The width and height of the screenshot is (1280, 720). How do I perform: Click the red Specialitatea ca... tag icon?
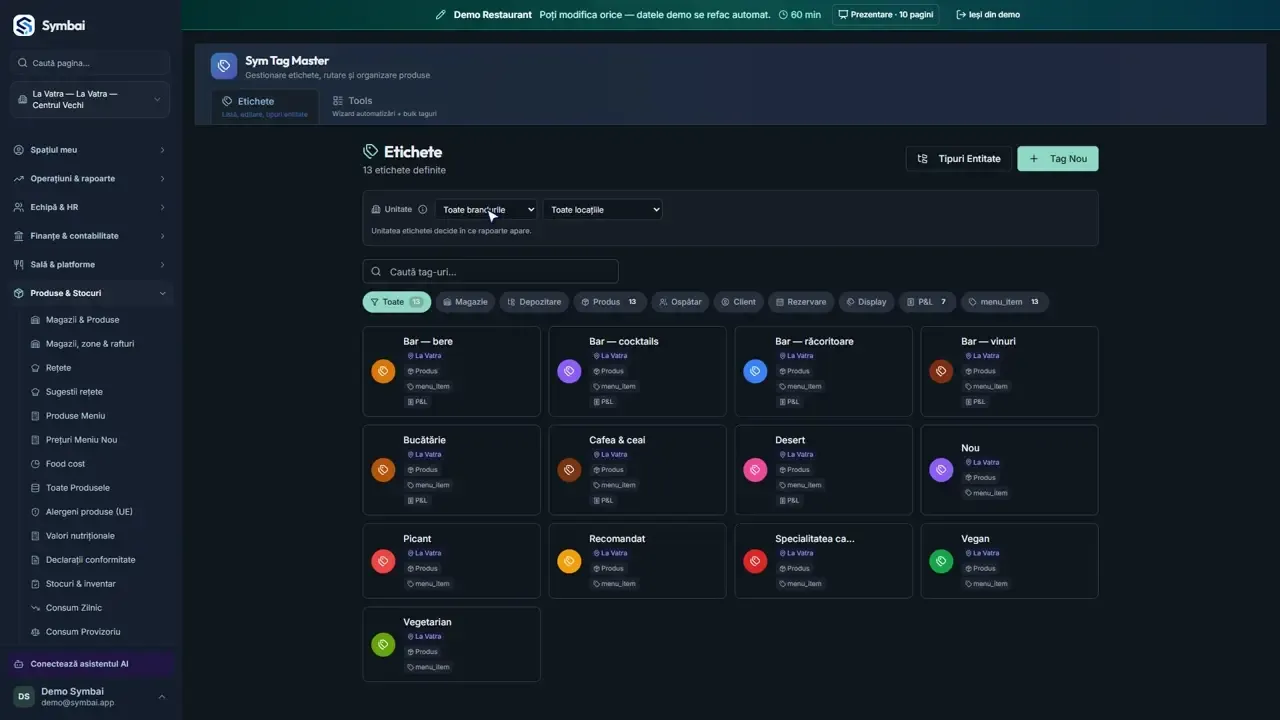click(755, 561)
